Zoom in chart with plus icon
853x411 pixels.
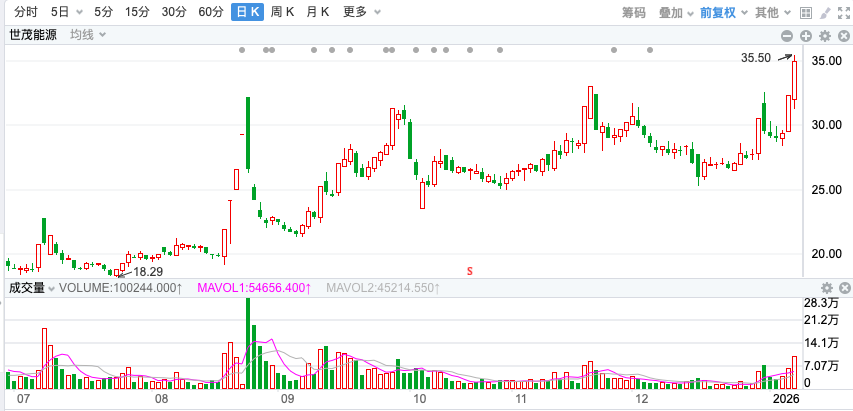(806, 35)
